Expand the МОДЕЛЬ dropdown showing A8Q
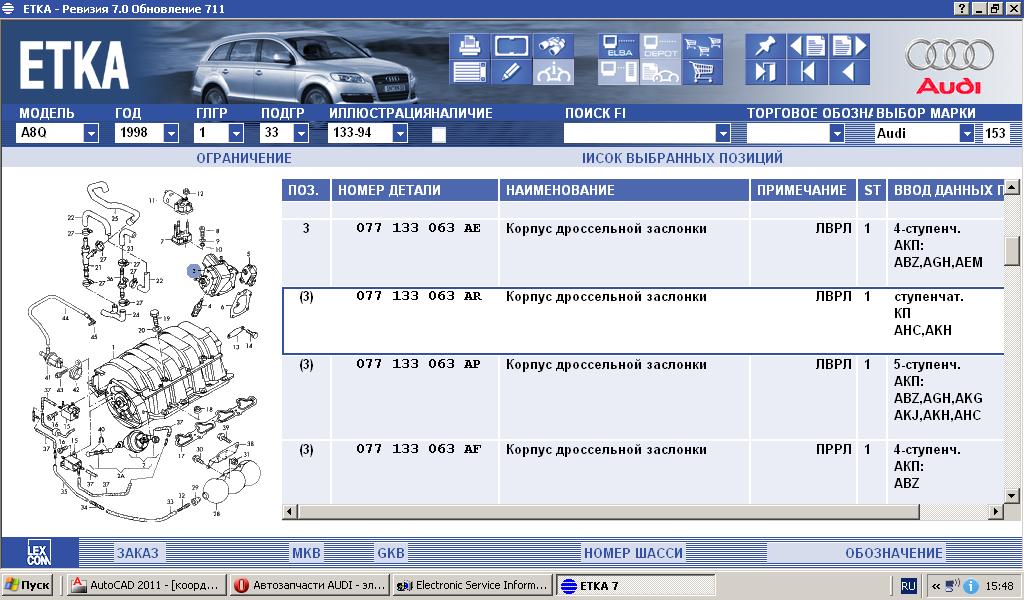This screenshot has height=600, width=1024. pos(91,133)
